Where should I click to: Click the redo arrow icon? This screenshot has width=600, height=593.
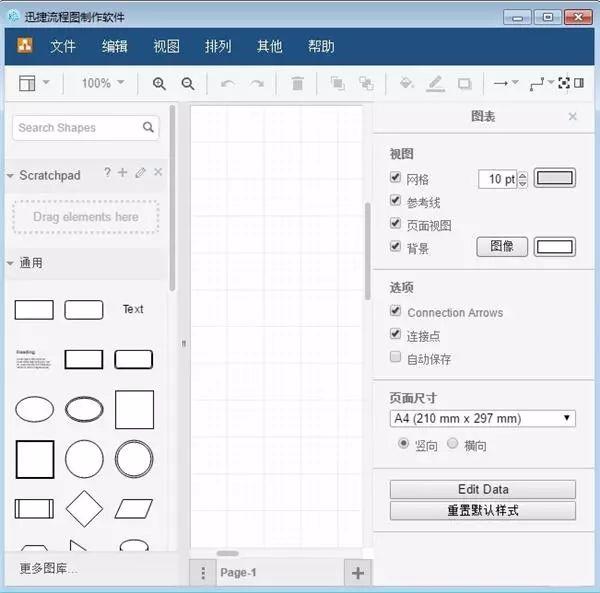257,83
